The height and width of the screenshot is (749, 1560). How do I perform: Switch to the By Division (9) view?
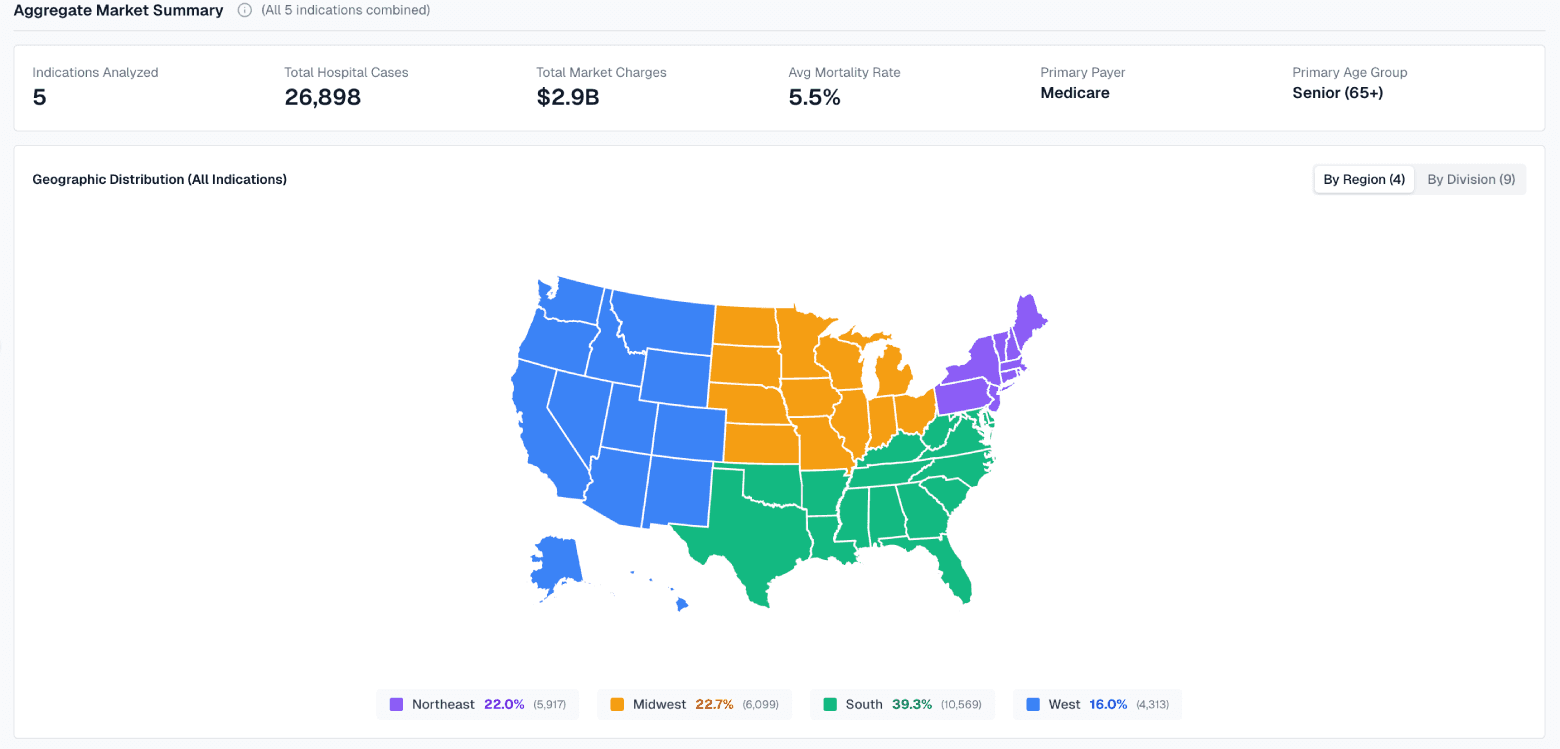pyautogui.click(x=1471, y=179)
